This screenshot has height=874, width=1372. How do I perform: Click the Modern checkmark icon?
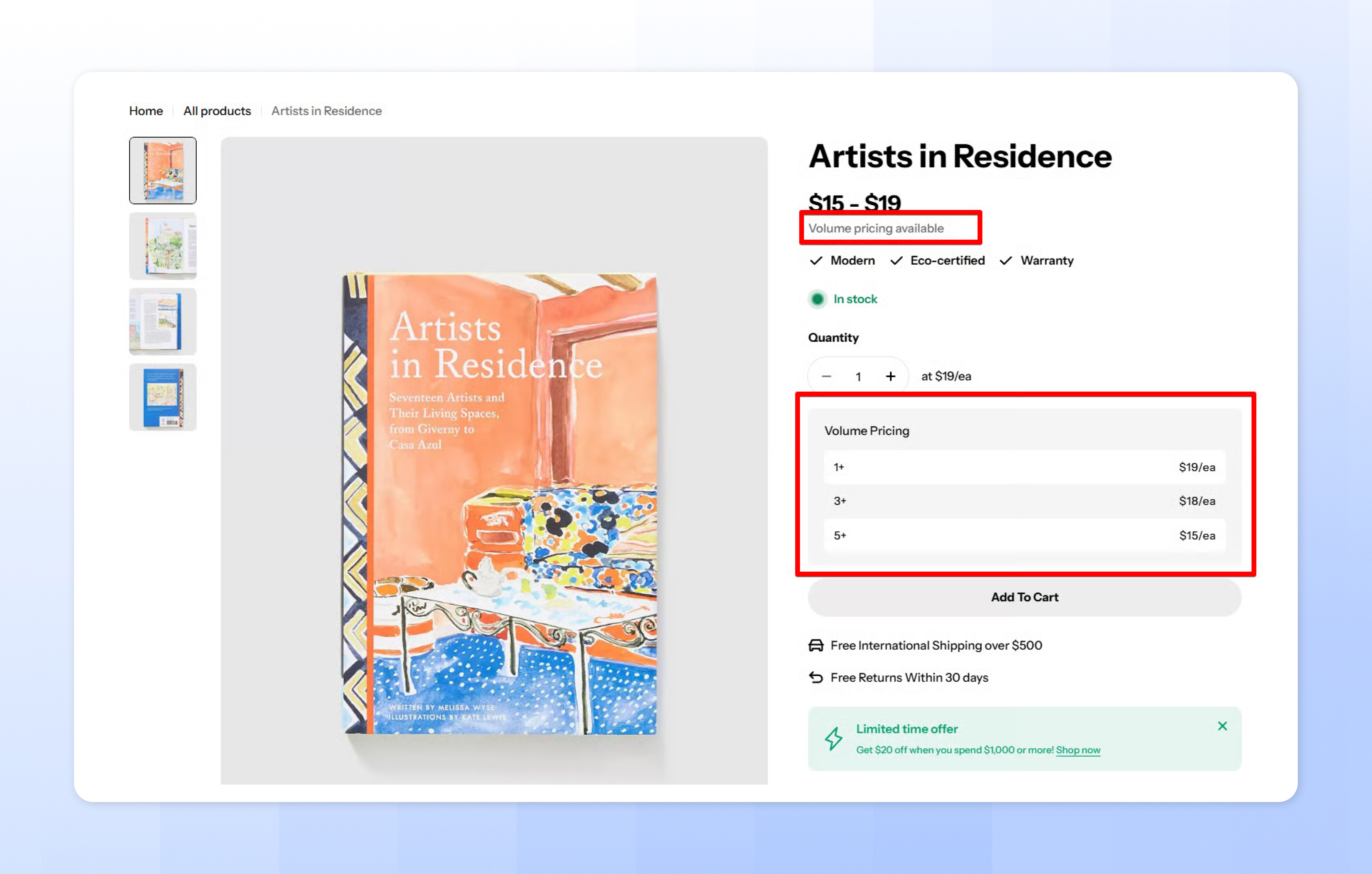(x=816, y=260)
